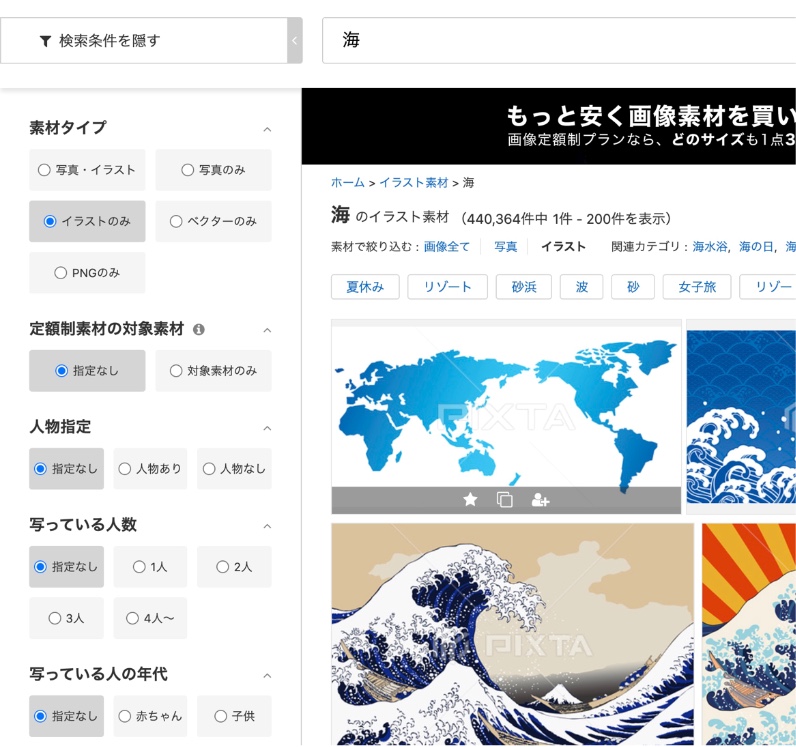Click the 夏休み tag button
This screenshot has width=796, height=747.
pyautogui.click(x=365, y=287)
